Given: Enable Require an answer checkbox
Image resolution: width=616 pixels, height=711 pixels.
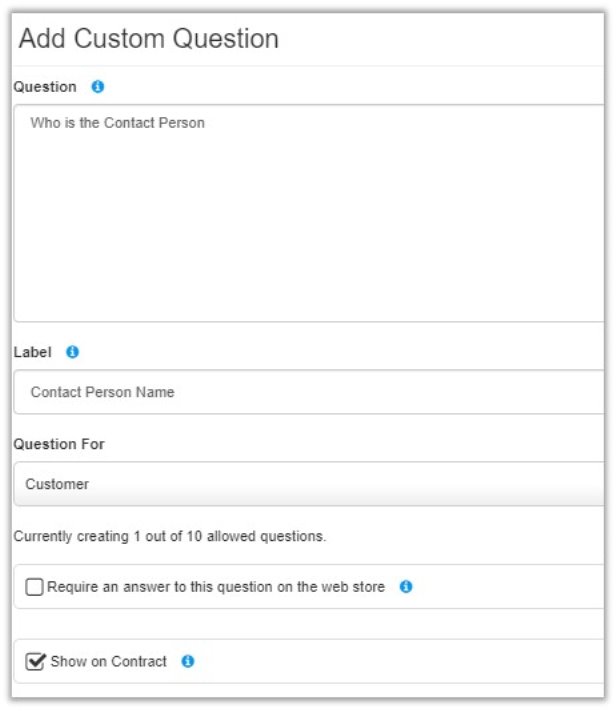Looking at the screenshot, I should tap(35, 588).
